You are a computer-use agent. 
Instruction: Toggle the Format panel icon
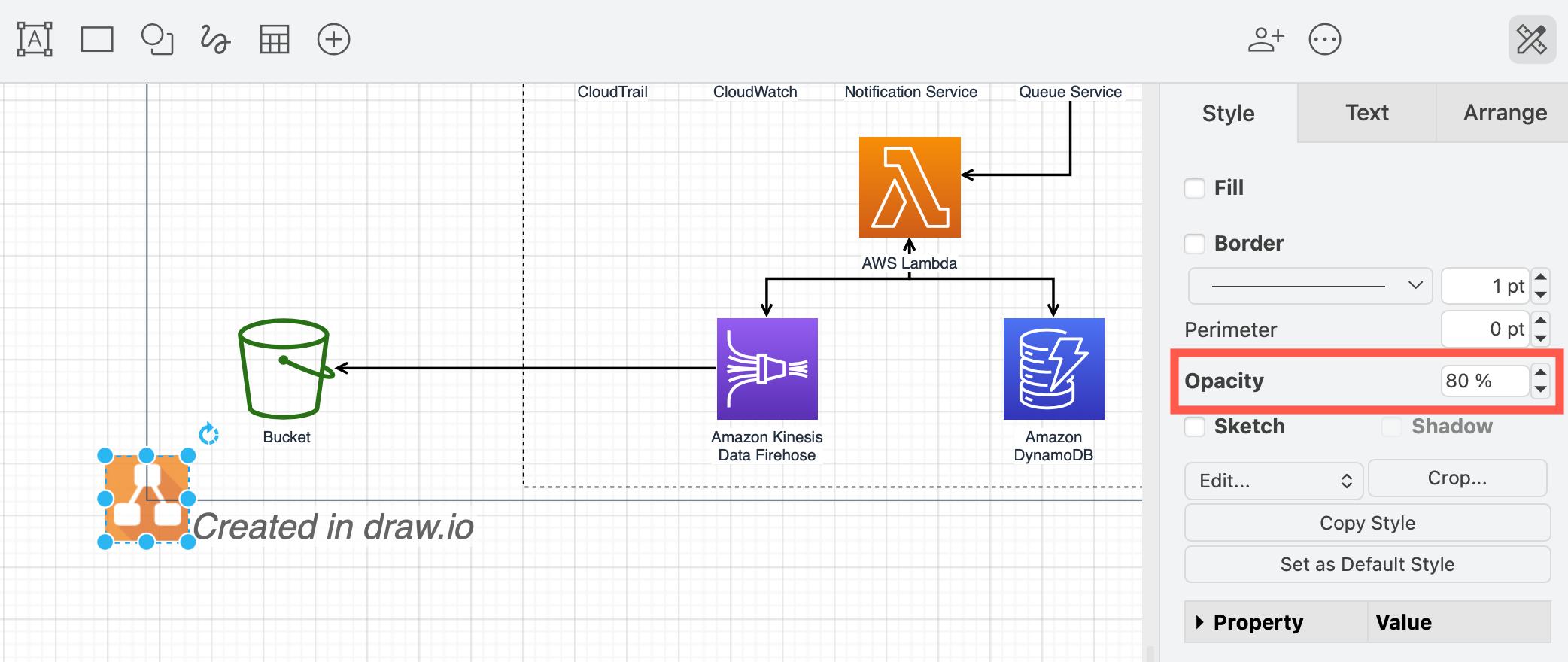(1531, 39)
